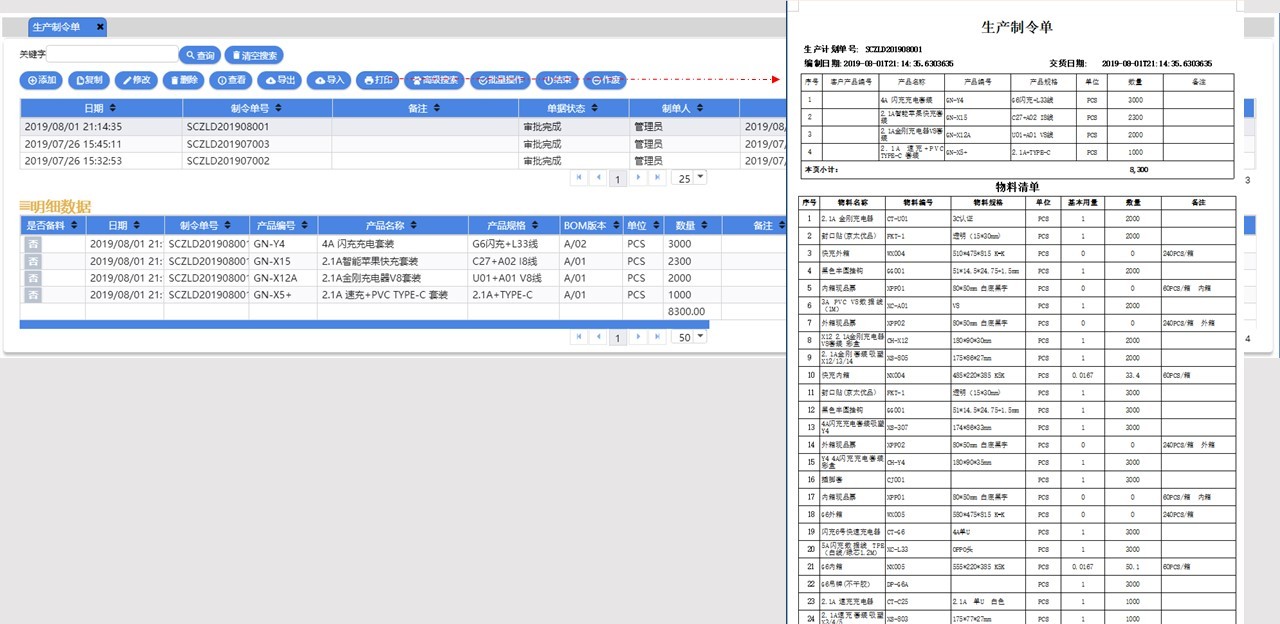Viewport: 1280px width, 624px height.
Task: Select order row SCZLD201907003
Action: pyautogui.click(x=227, y=144)
